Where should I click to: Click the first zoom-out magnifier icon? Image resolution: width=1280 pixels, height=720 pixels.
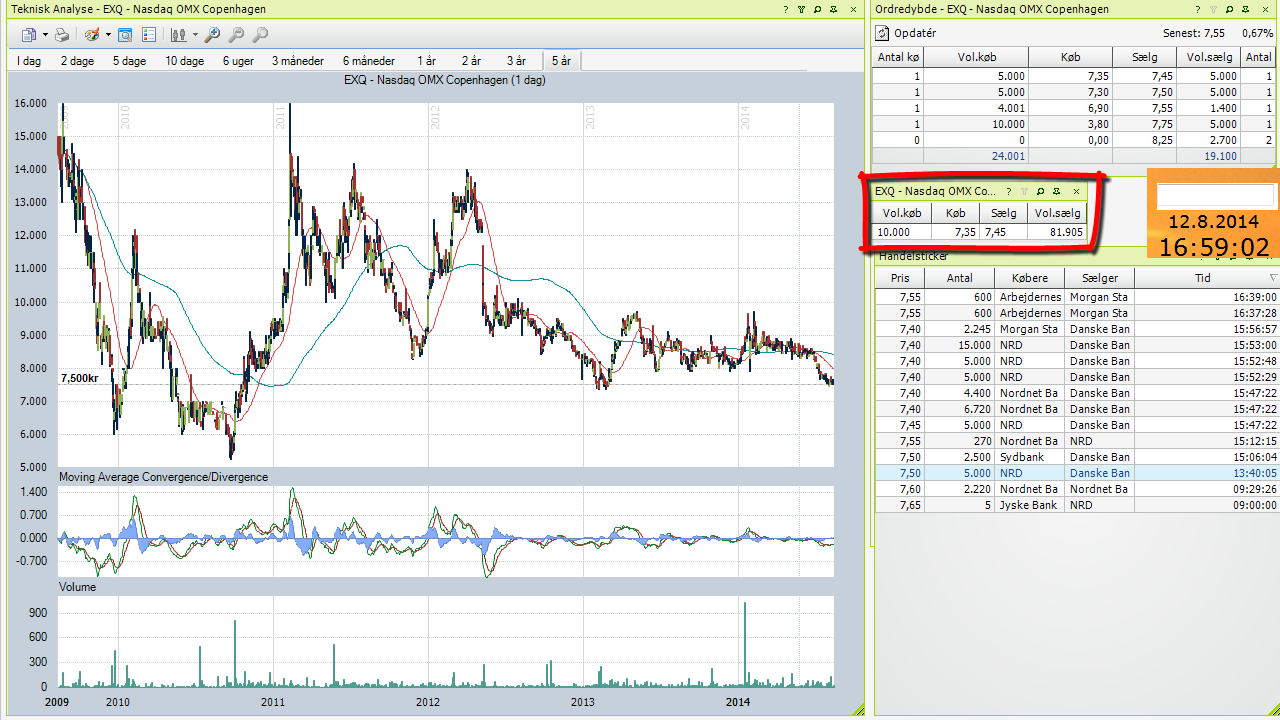236,35
